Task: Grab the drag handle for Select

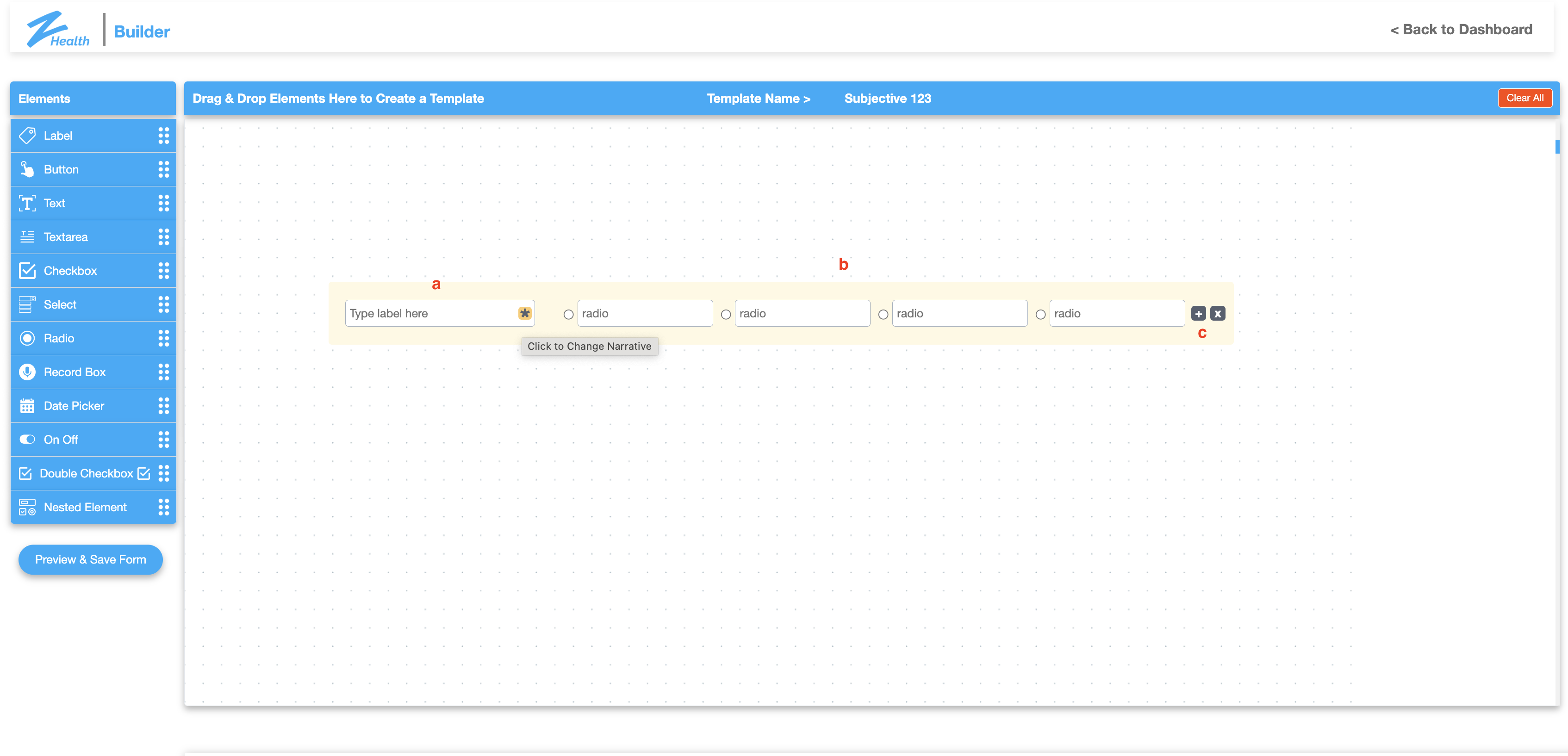Action: 164,304
